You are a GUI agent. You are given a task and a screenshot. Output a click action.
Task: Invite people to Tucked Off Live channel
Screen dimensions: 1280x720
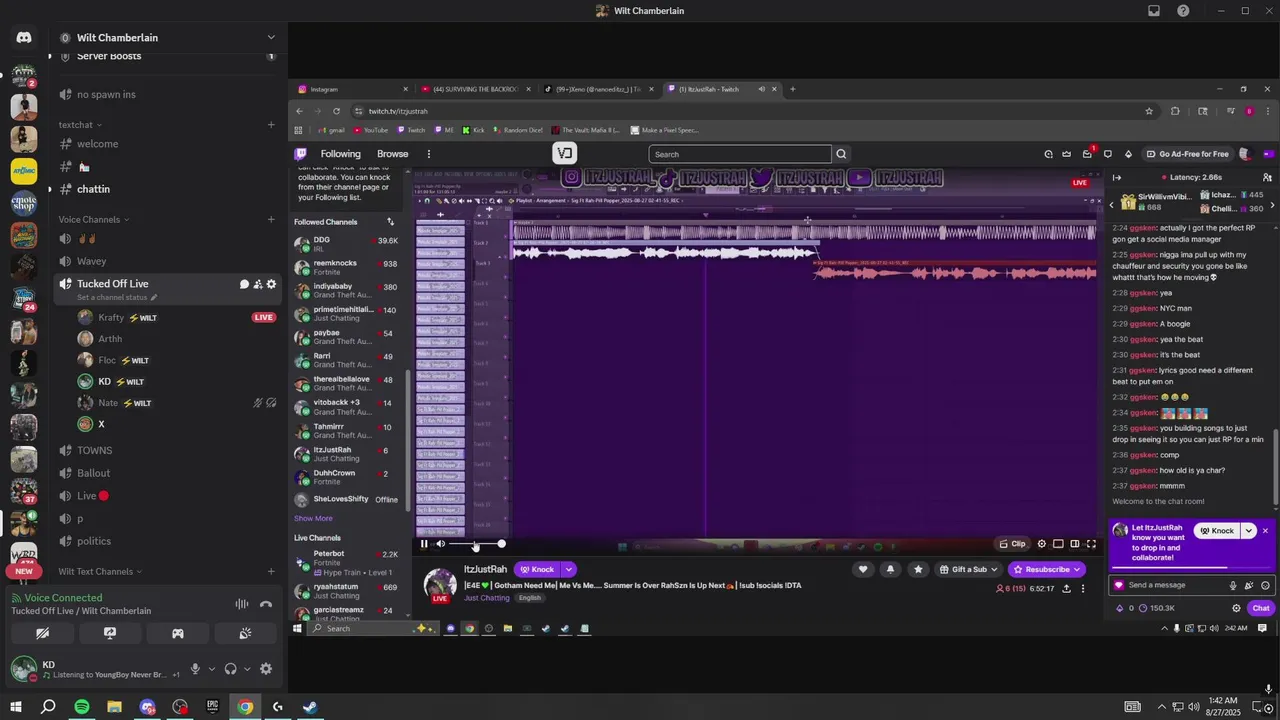[258, 284]
